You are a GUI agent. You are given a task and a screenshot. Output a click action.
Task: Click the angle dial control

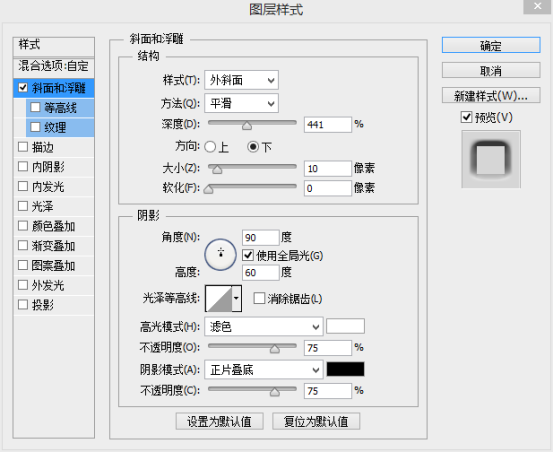pos(220,254)
